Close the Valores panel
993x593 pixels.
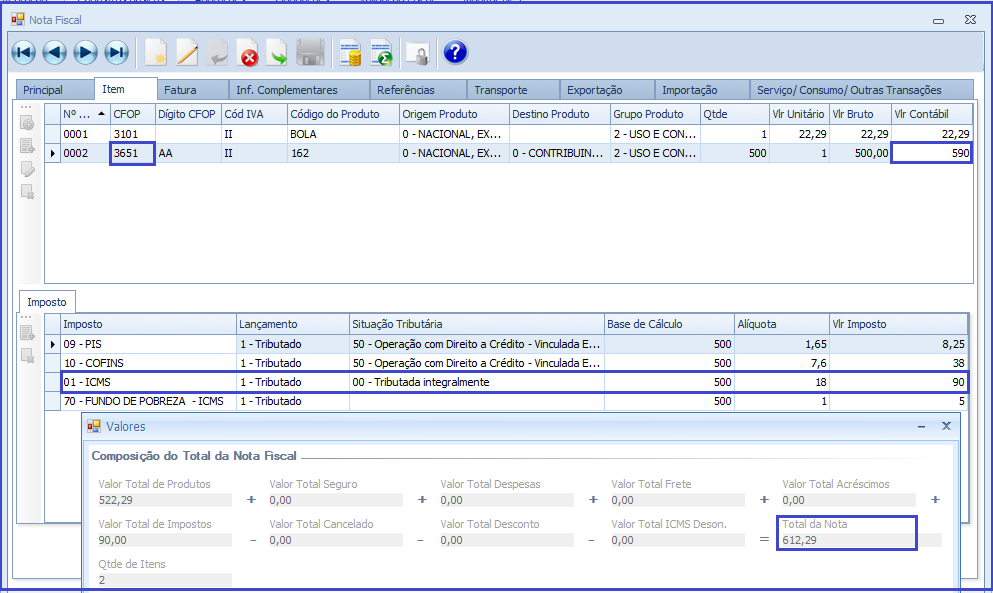click(x=946, y=426)
